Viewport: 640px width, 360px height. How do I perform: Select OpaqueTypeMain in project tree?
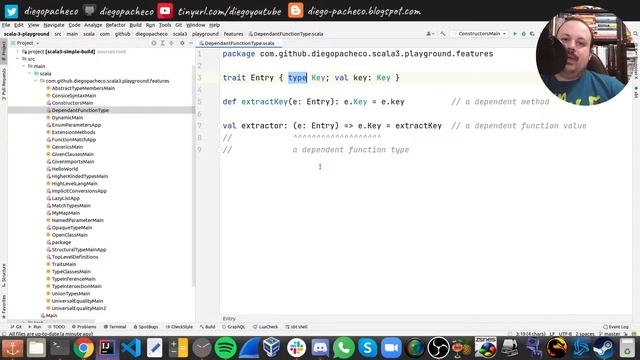pyautogui.click(x=71, y=228)
